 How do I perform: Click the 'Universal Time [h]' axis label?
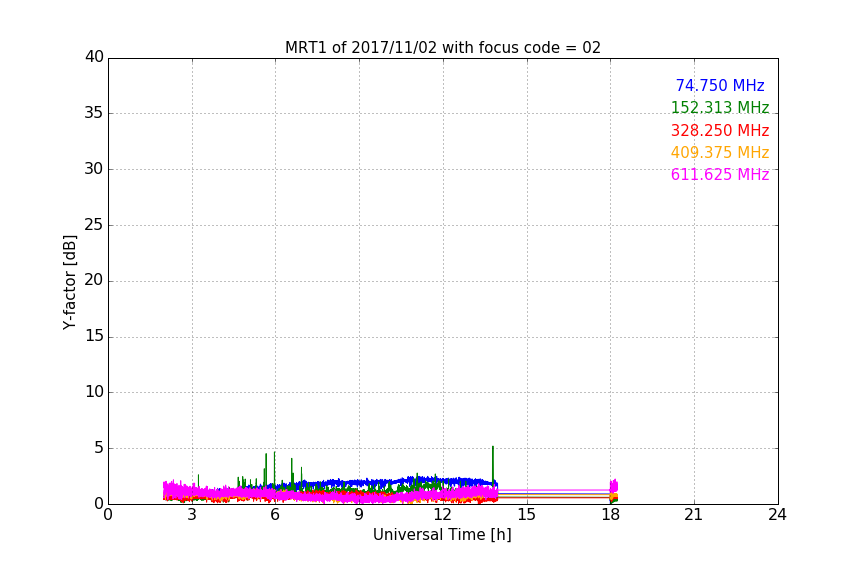[442, 535]
